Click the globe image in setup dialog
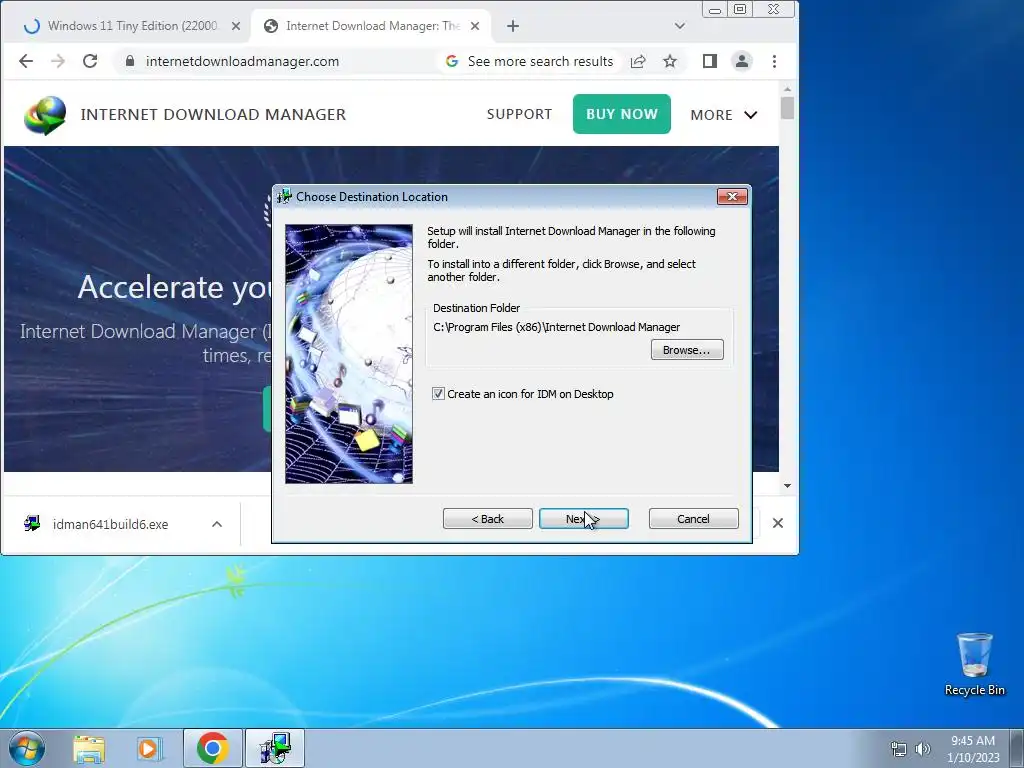Image resolution: width=1024 pixels, height=768 pixels. pos(349,354)
